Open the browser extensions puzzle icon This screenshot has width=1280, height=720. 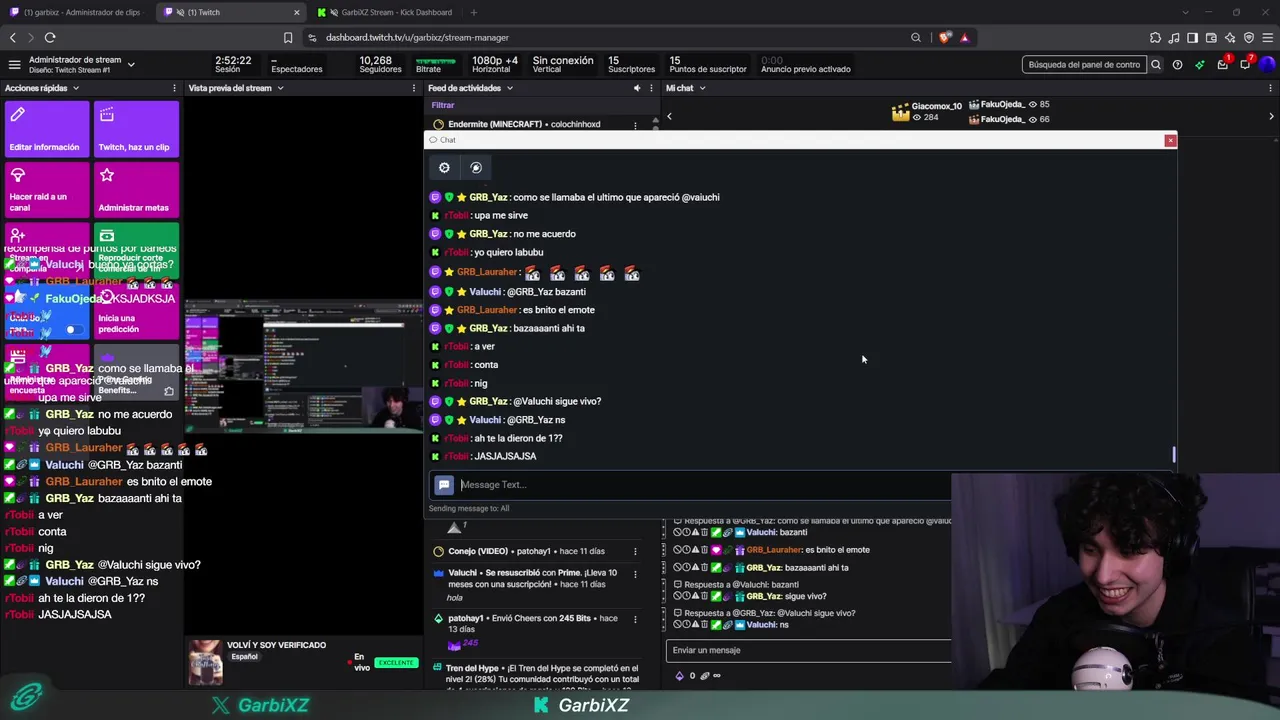(1155, 37)
